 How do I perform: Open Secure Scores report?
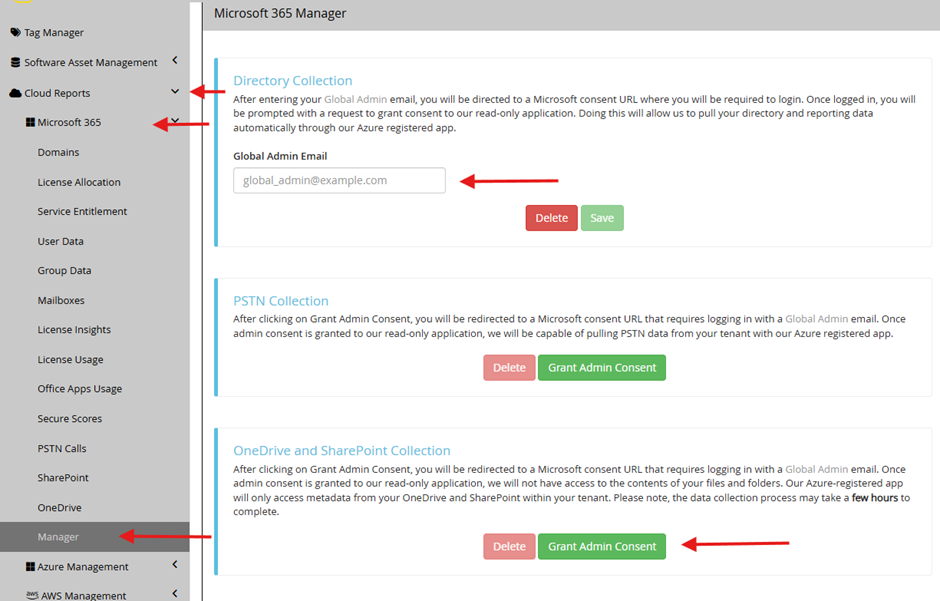(70, 419)
